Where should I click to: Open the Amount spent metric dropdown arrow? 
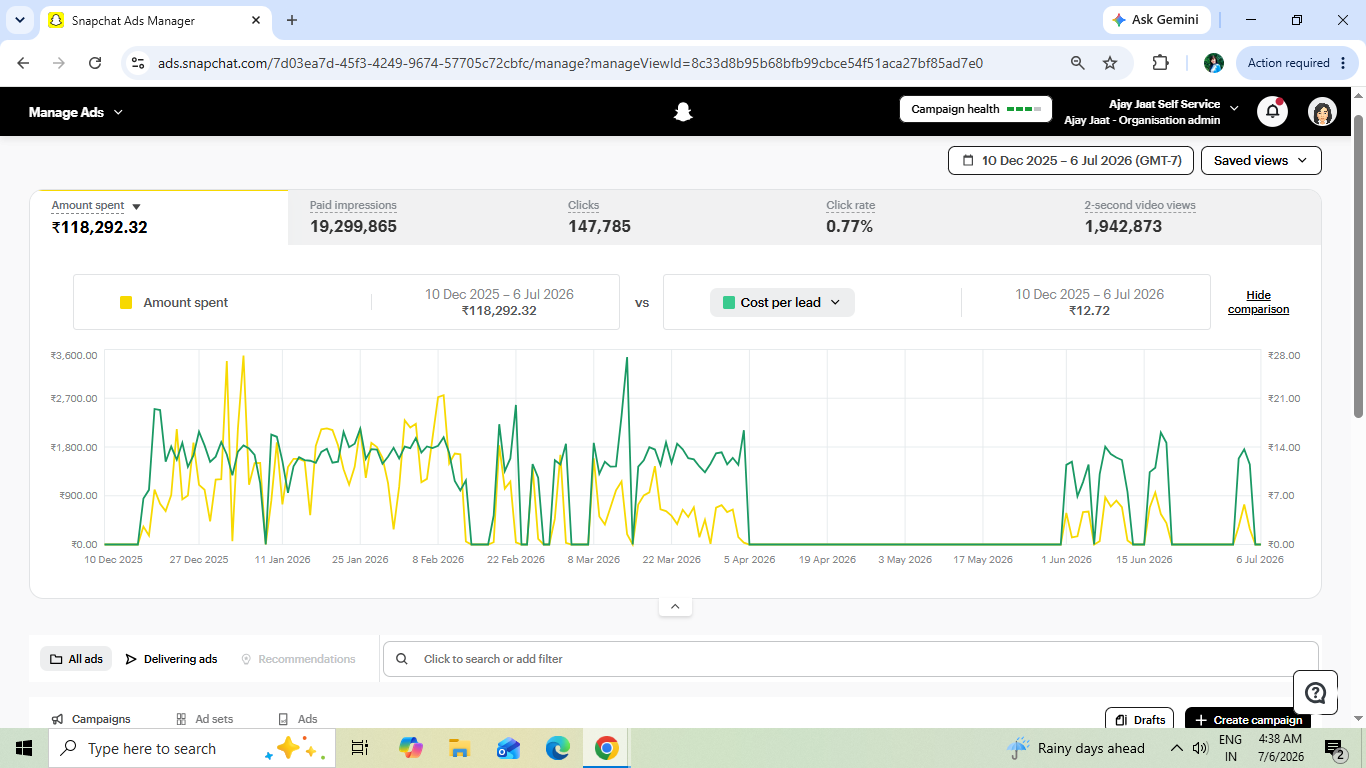[x=137, y=207]
